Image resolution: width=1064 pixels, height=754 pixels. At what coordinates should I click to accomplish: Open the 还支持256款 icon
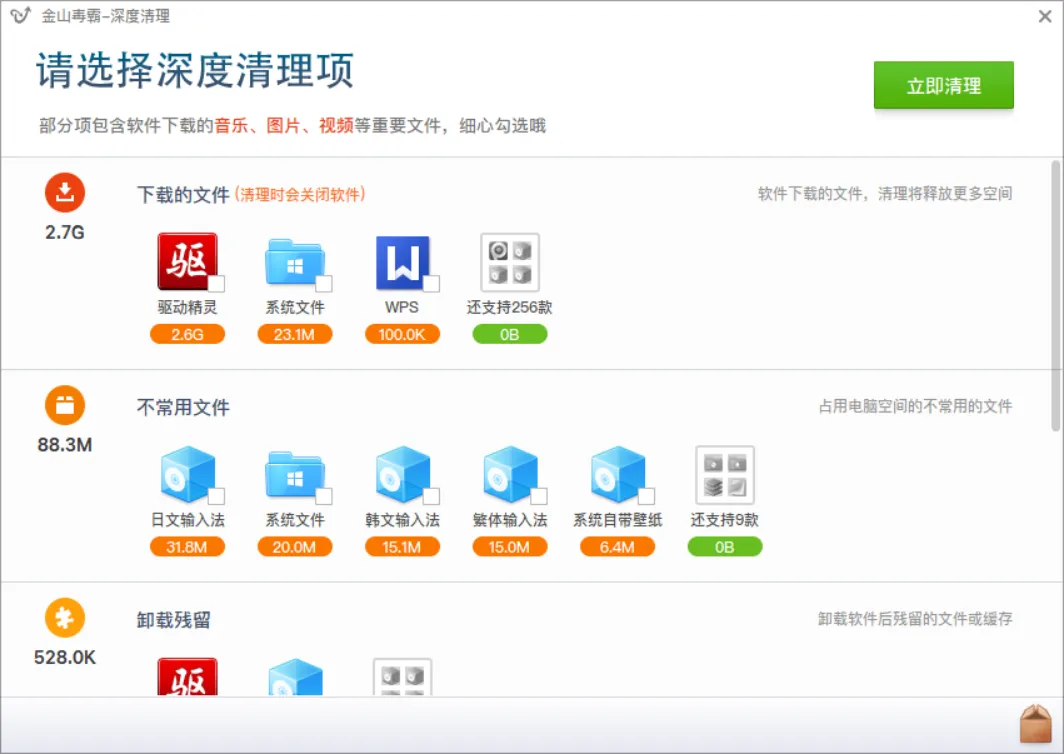pos(510,263)
